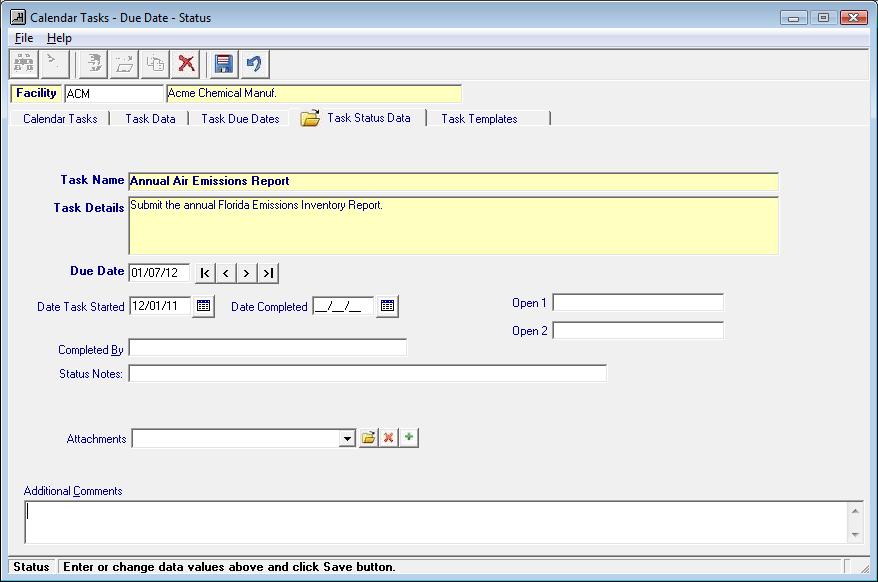Click the red X delete record toolbar icon

click(186, 64)
